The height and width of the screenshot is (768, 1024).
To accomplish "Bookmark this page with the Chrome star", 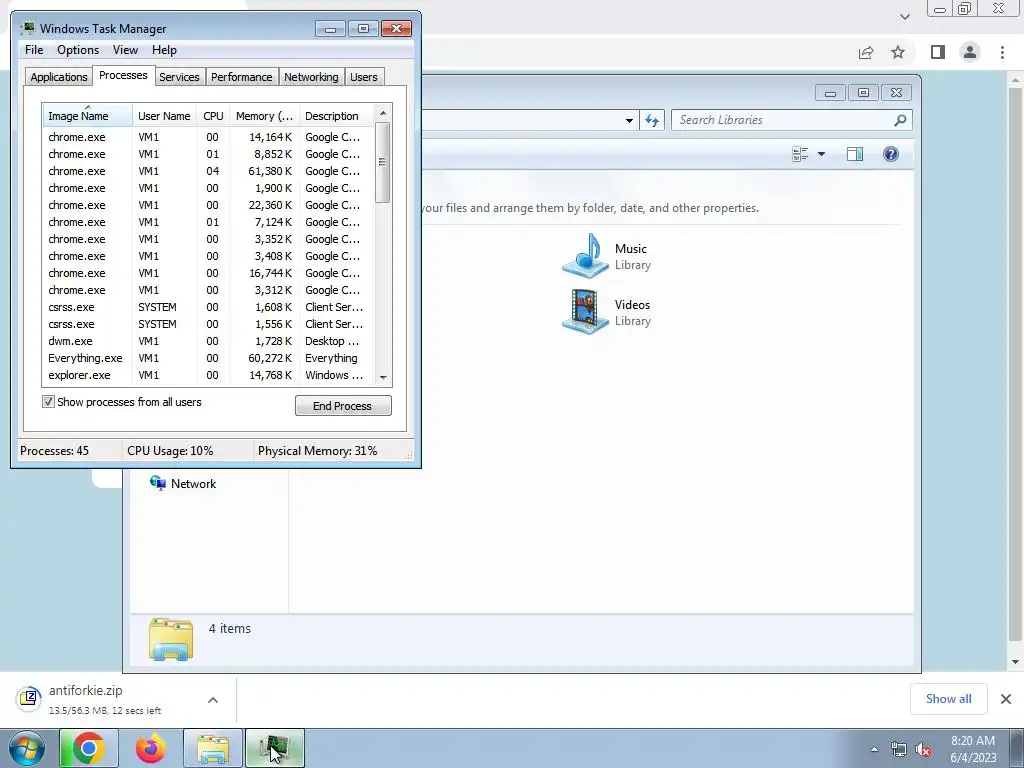I will pos(898,52).
